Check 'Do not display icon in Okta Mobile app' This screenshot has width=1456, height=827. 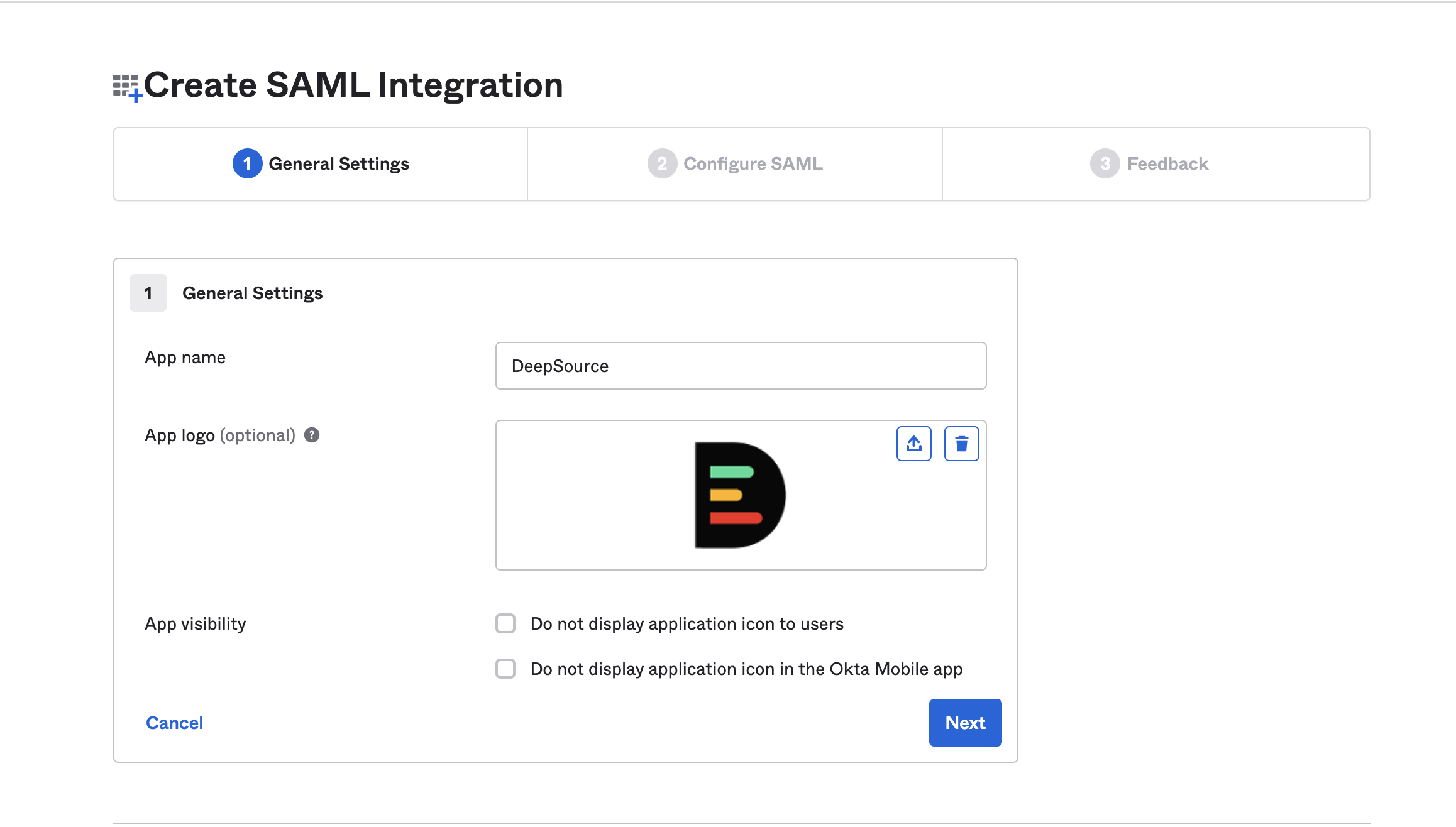[x=505, y=669]
